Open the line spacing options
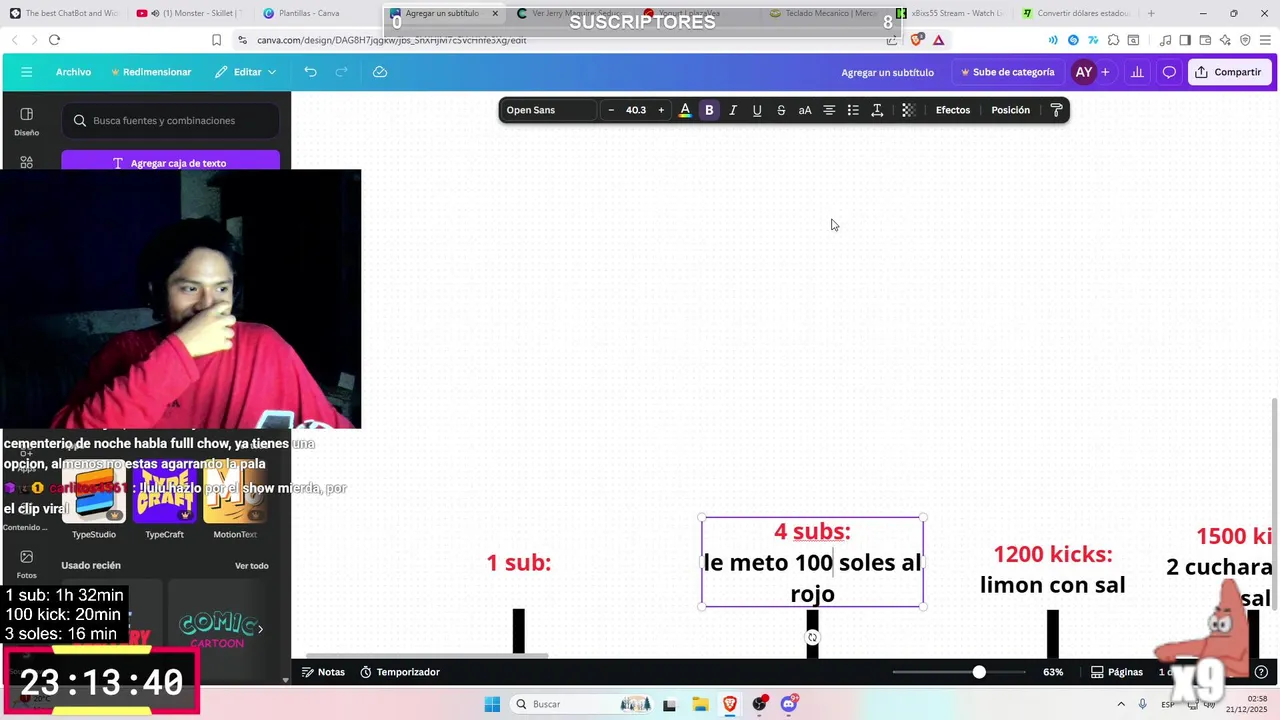Viewport: 1280px width, 720px height. pyautogui.click(x=877, y=110)
